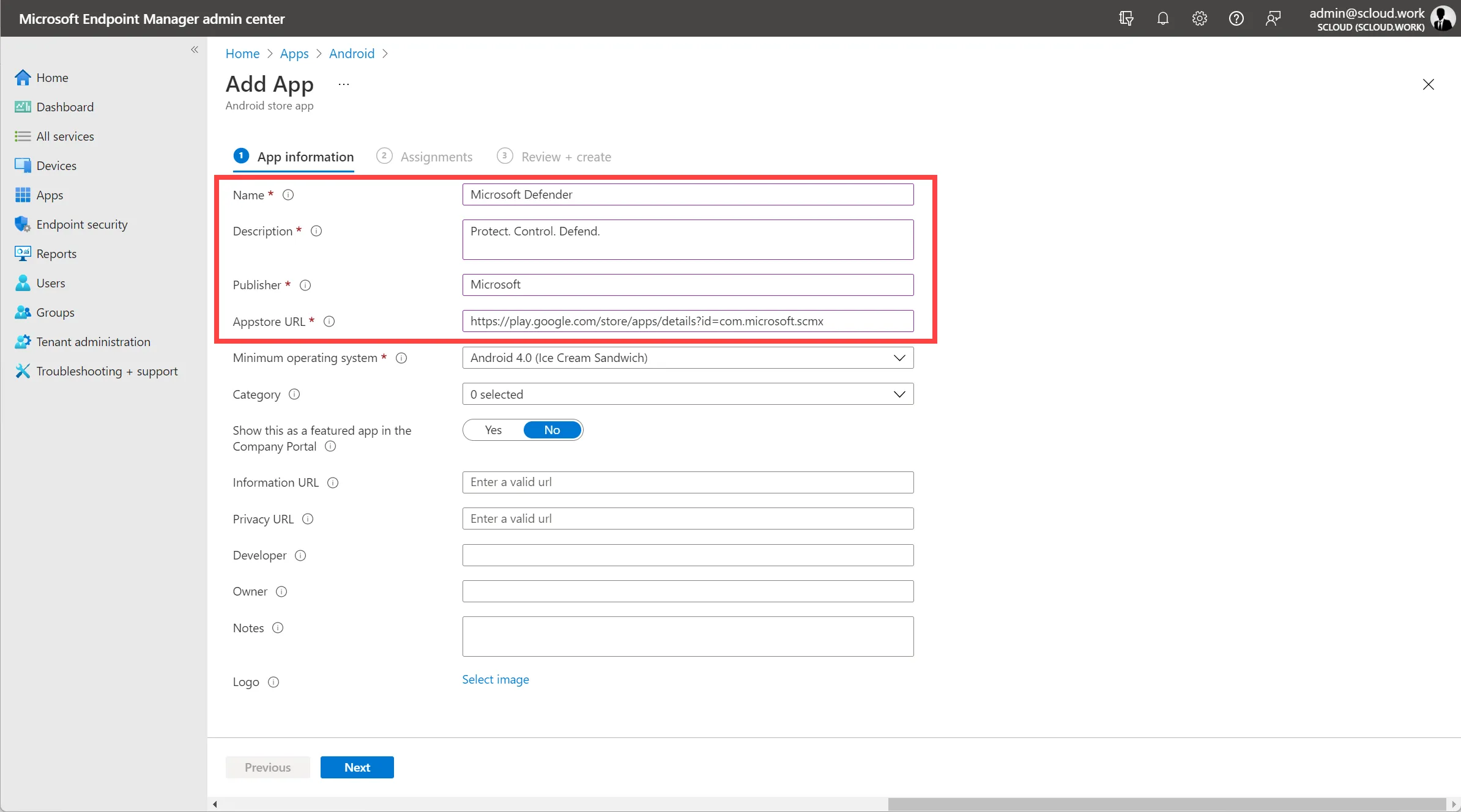Viewport: 1461px width, 812px height.
Task: Click the Developer input field
Action: [x=688, y=555]
